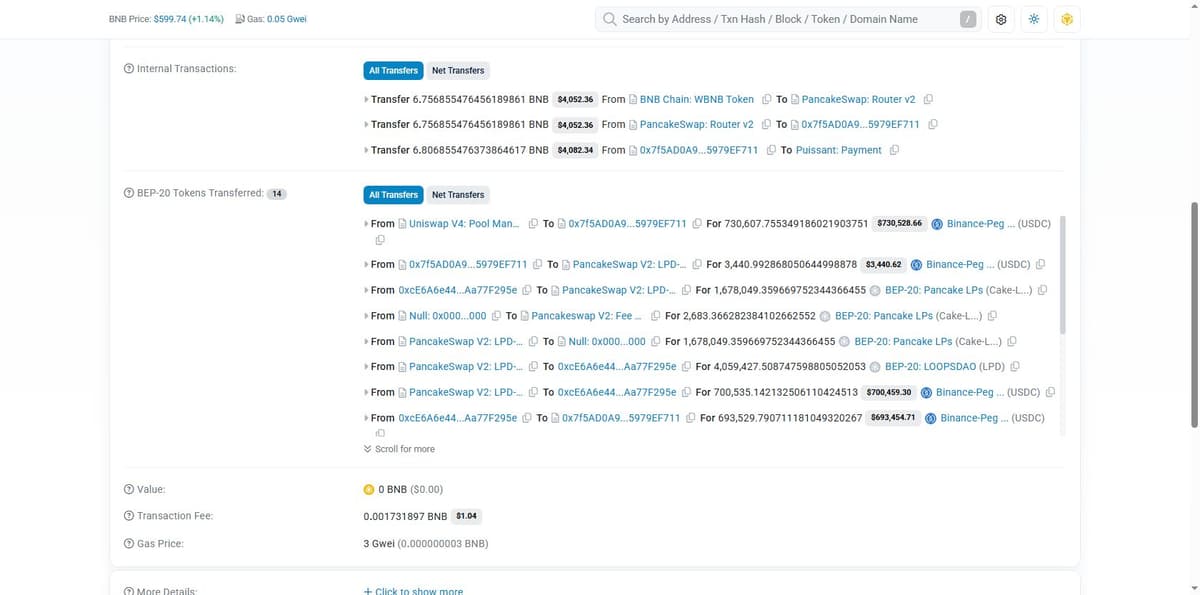This screenshot has width=1200, height=595.
Task: Copy Null sender address in the 2,683.366 row
Action: point(496,316)
